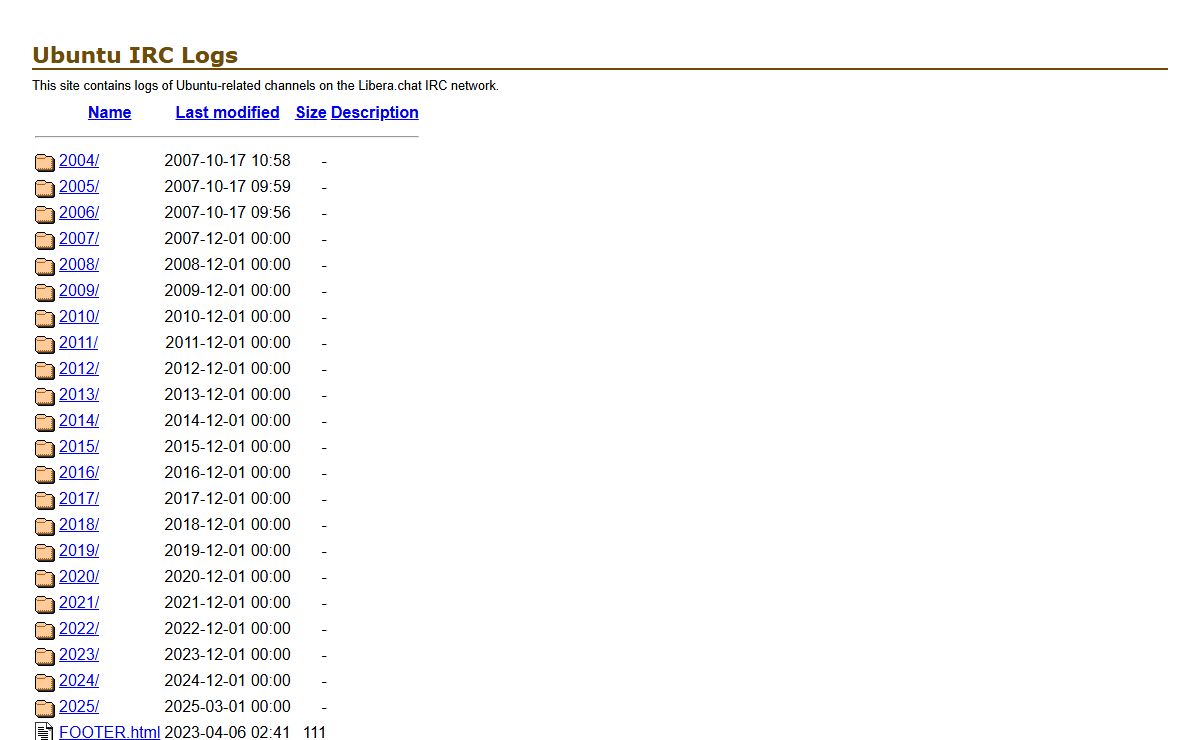This screenshot has height=740, width=1200.
Task: Click the folder icon beside 2006/
Action: [x=45, y=214]
